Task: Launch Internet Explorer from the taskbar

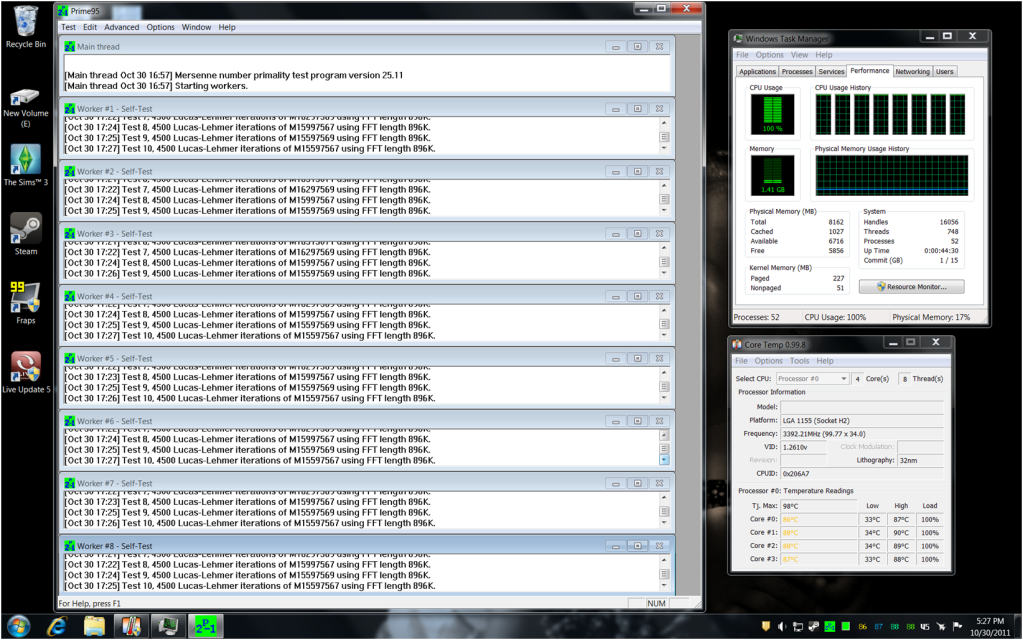Action: coord(57,626)
